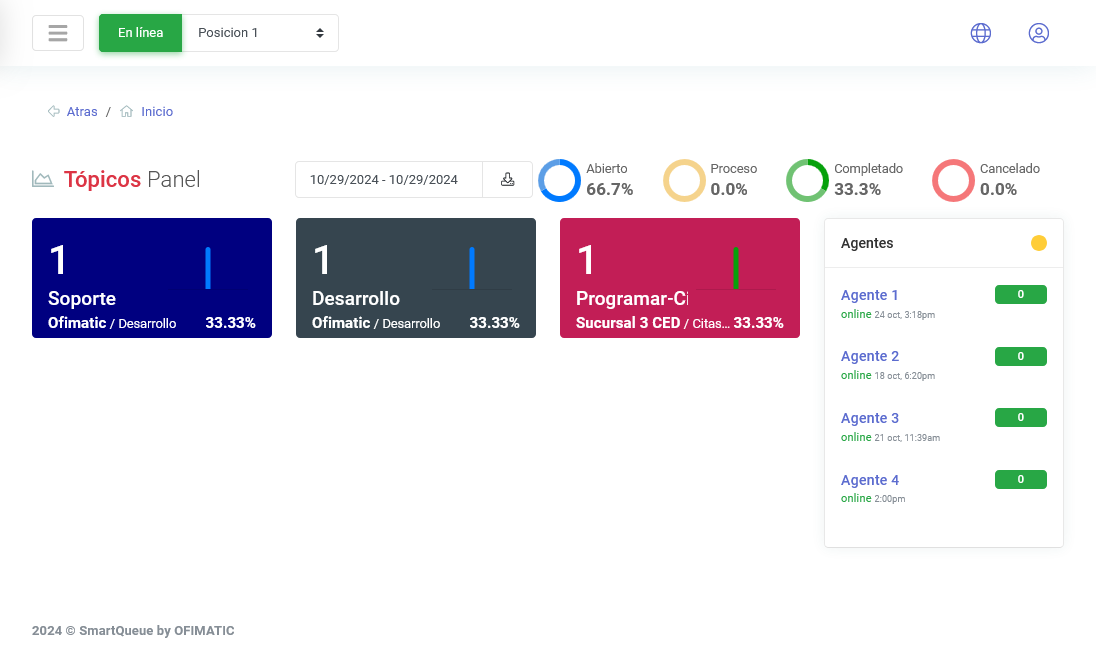The image size is (1096, 653).
Task: Toggle the En línea status button
Action: click(140, 33)
